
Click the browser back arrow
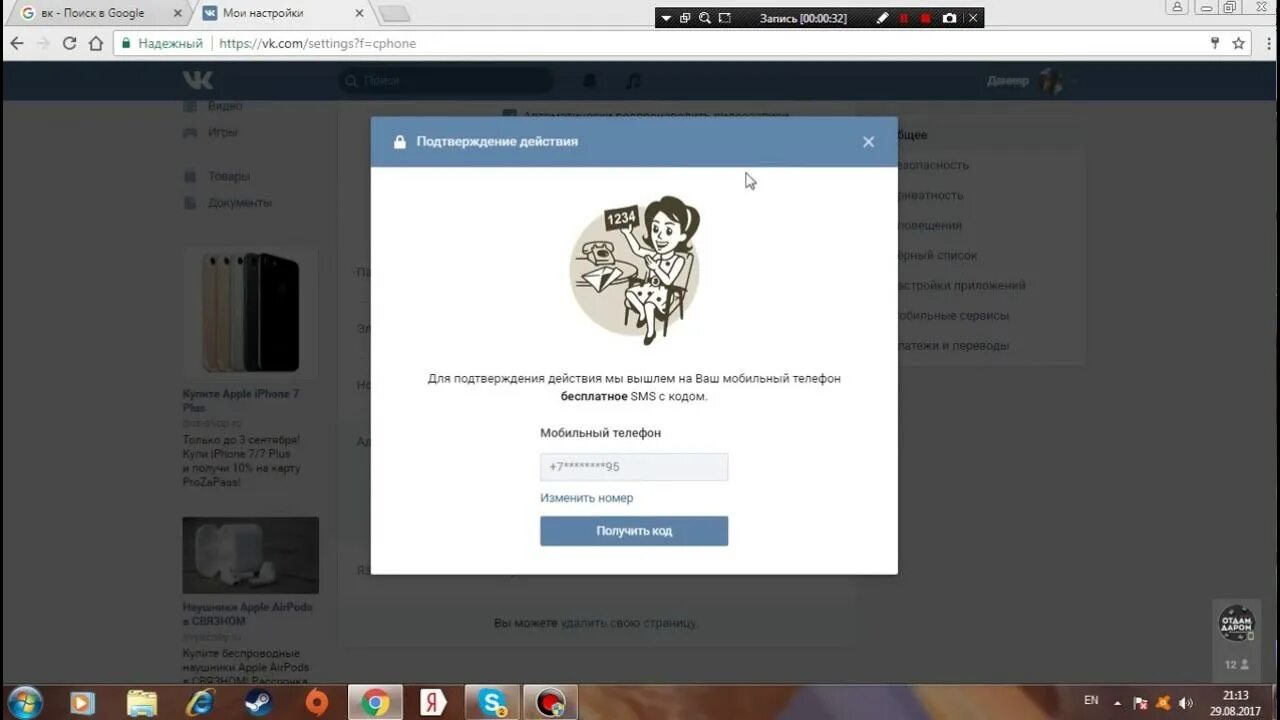click(x=16, y=43)
